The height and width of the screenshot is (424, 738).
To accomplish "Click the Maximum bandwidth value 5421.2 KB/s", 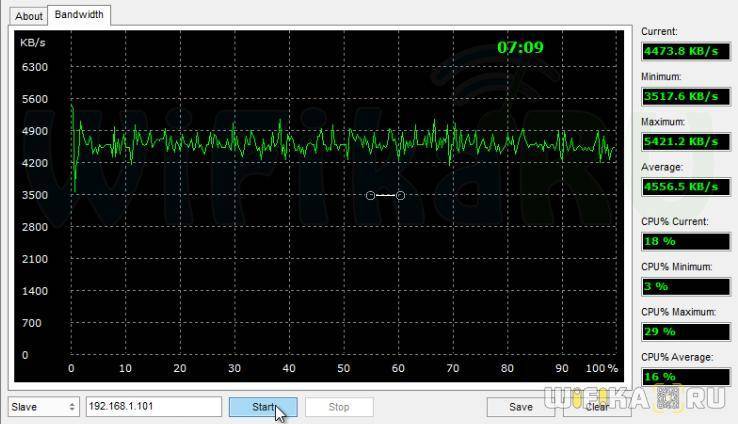I will pos(679,141).
